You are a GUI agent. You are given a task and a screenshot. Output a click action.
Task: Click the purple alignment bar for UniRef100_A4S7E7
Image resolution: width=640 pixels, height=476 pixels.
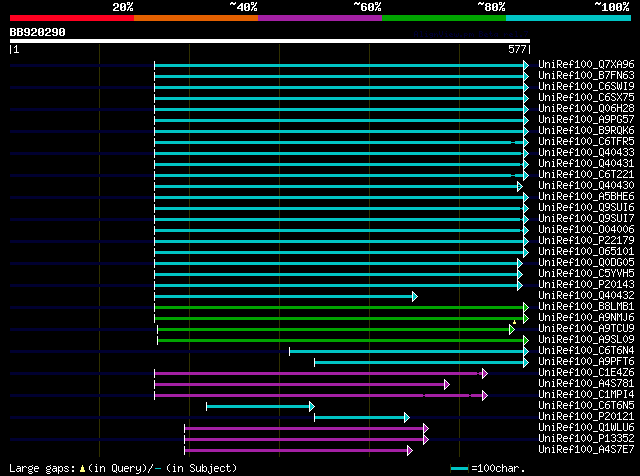pos(296,451)
